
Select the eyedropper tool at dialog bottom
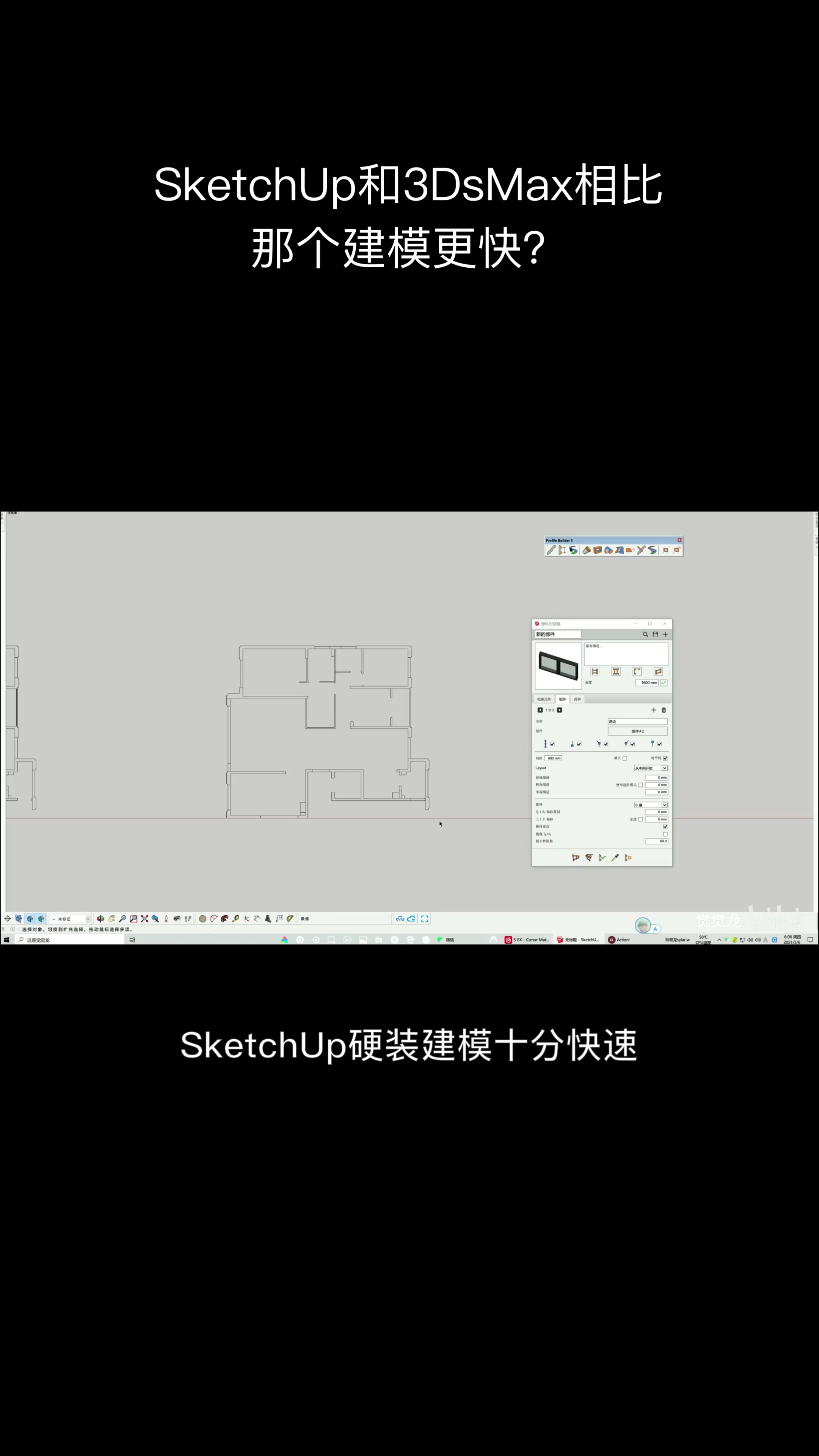615,857
